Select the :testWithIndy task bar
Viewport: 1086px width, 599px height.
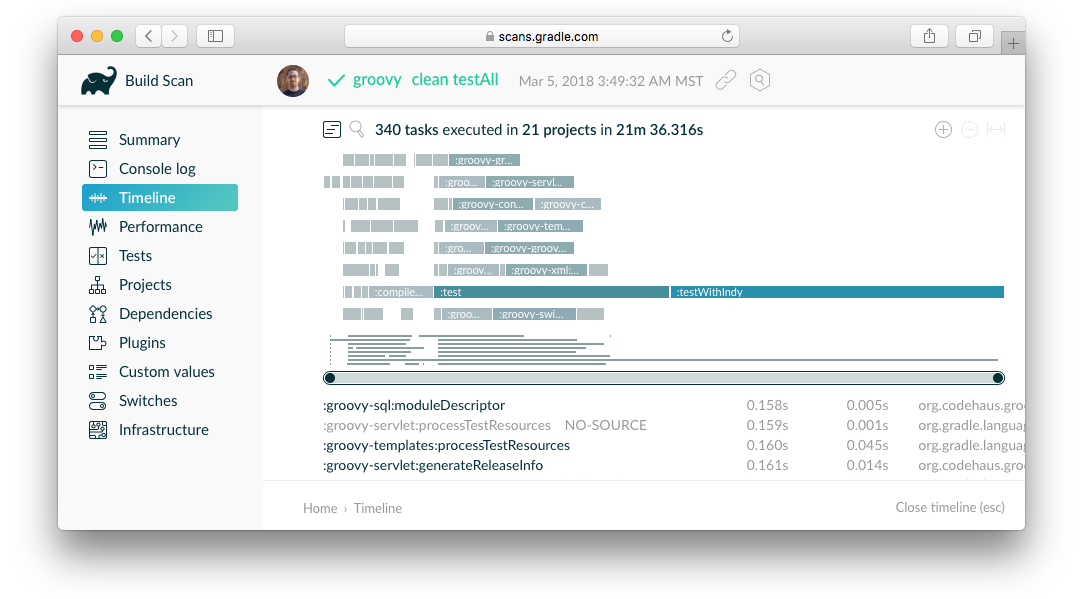coord(838,292)
